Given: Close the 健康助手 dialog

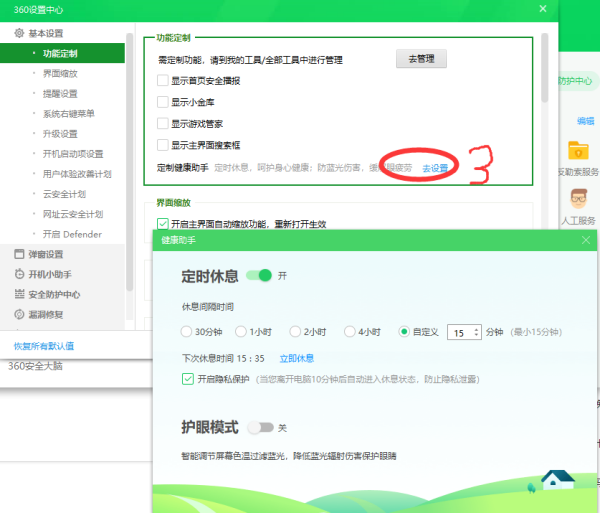Looking at the screenshot, I should 585,240.
